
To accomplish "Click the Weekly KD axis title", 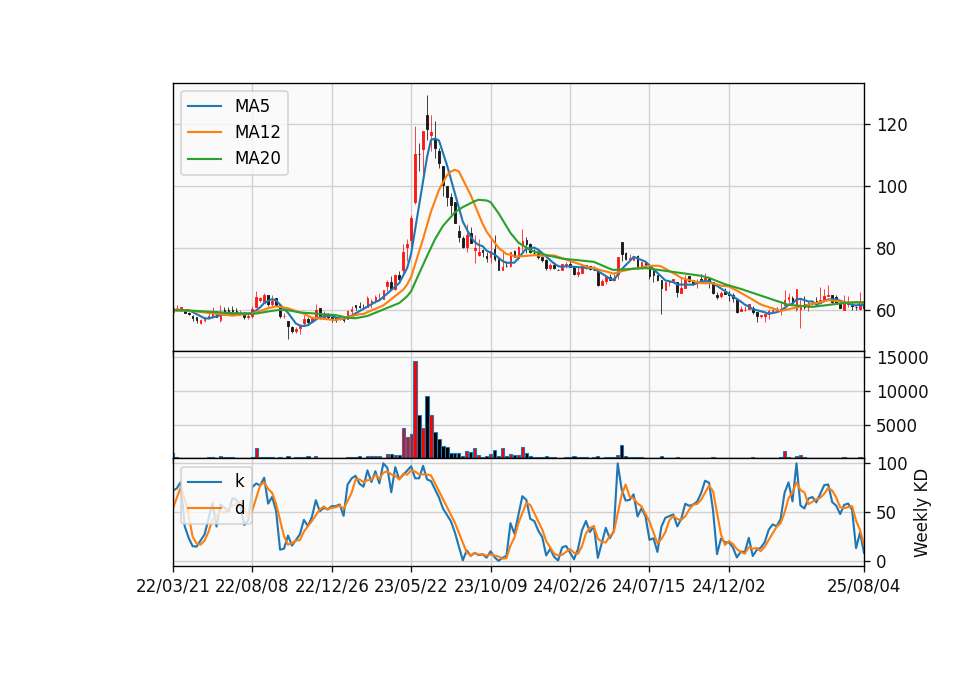I will pyautogui.click(x=921, y=513).
